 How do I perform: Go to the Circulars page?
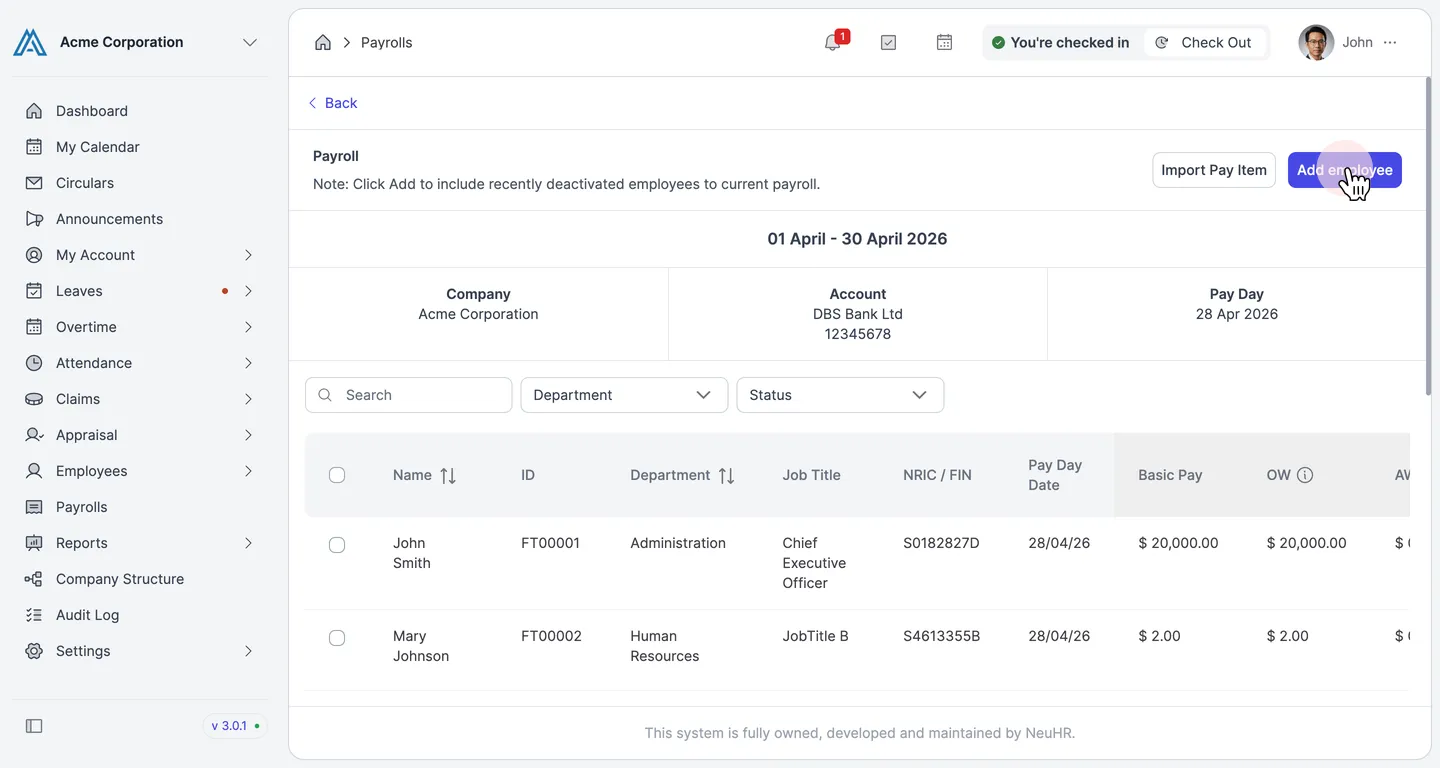tap(140, 183)
